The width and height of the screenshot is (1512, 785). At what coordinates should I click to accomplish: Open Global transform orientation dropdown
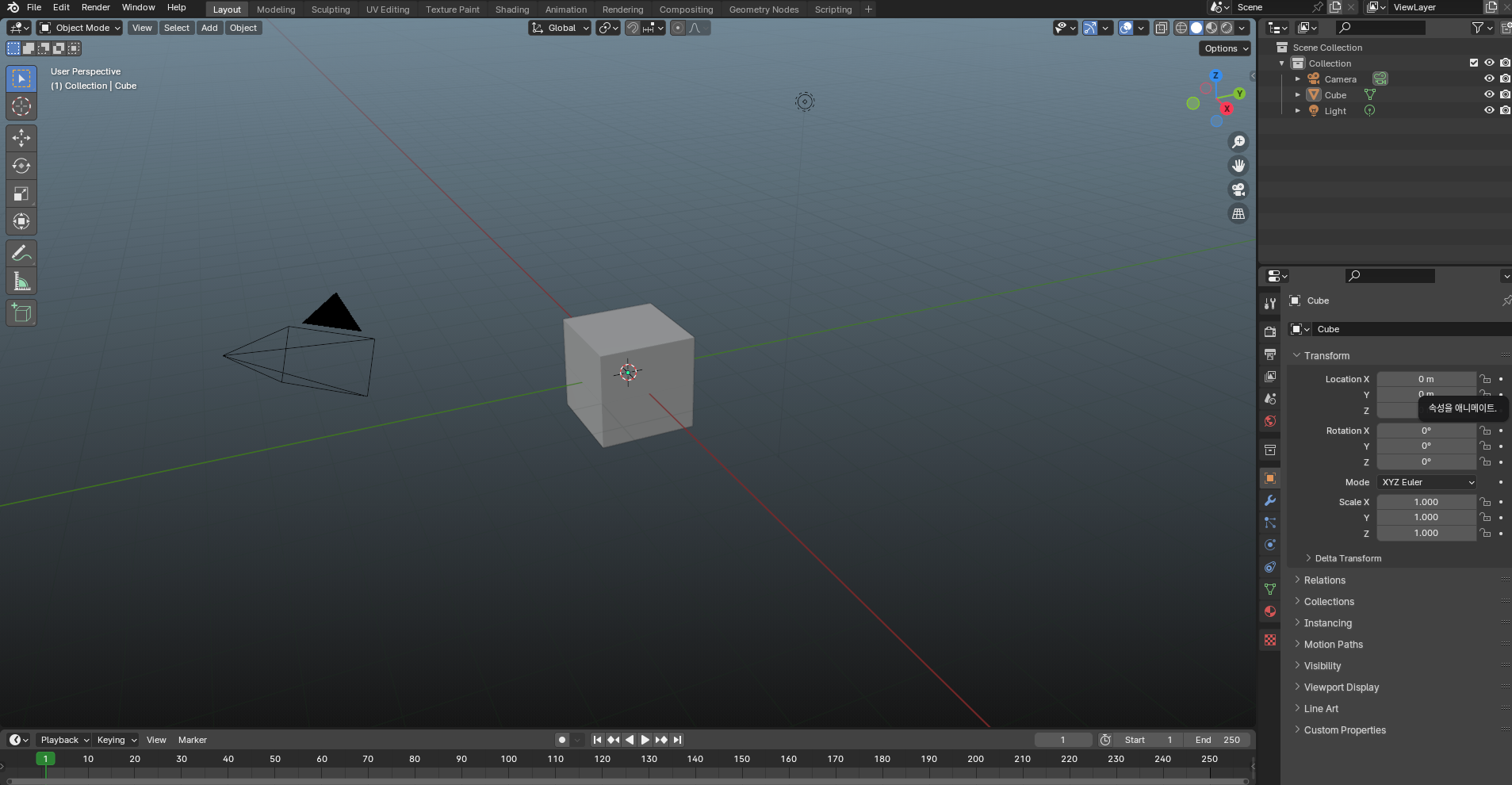[560, 28]
